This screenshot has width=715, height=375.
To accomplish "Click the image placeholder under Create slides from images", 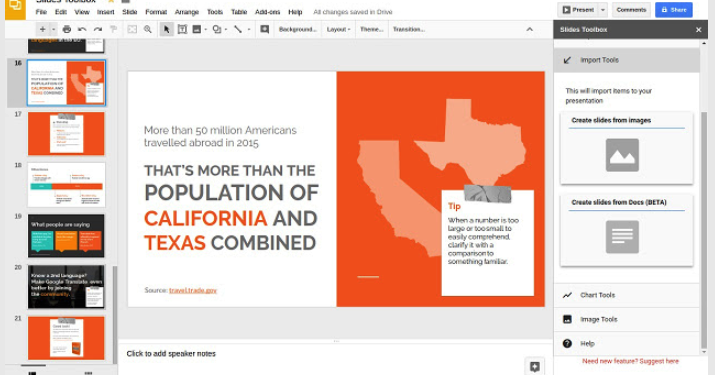I will [622, 155].
